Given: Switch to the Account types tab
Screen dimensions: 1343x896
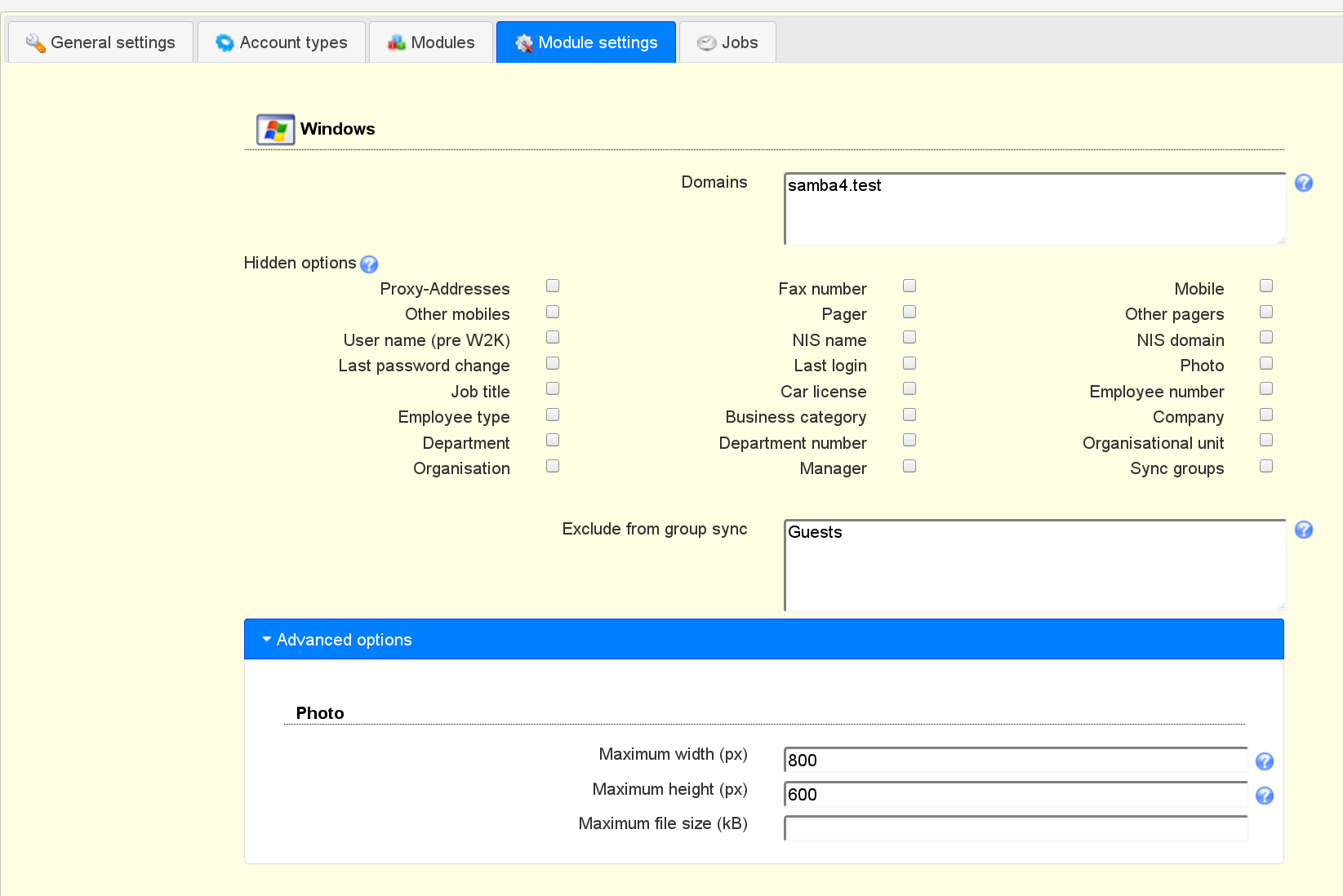Looking at the screenshot, I should (x=282, y=42).
